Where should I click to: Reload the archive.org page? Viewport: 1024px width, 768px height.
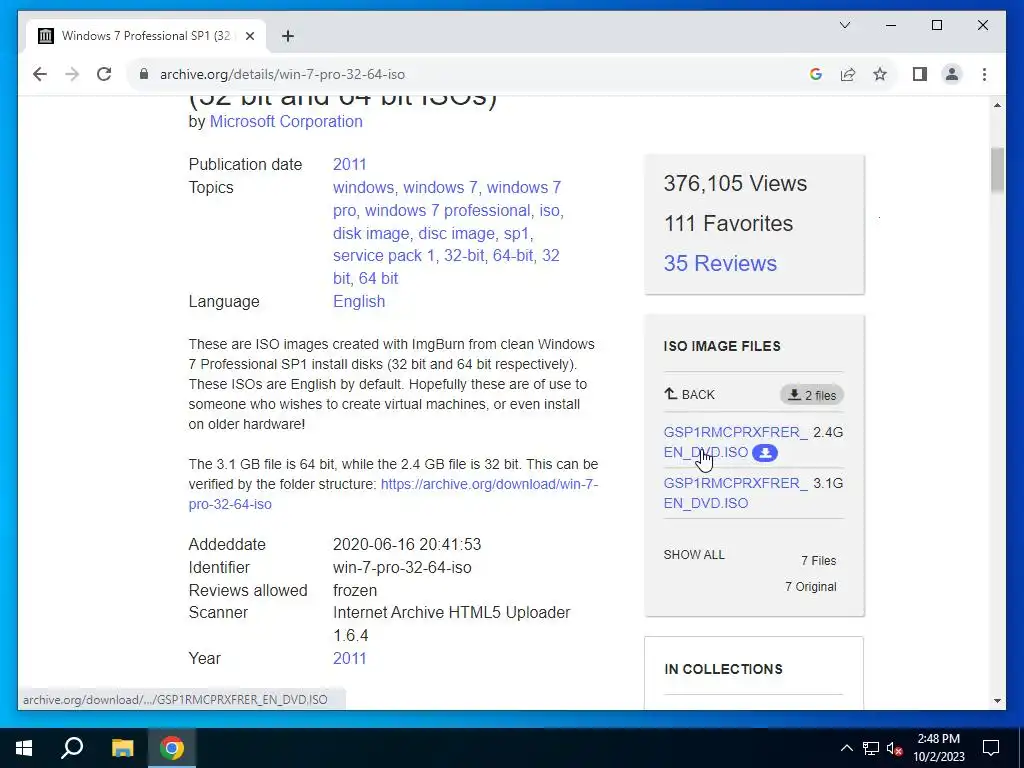point(104,74)
